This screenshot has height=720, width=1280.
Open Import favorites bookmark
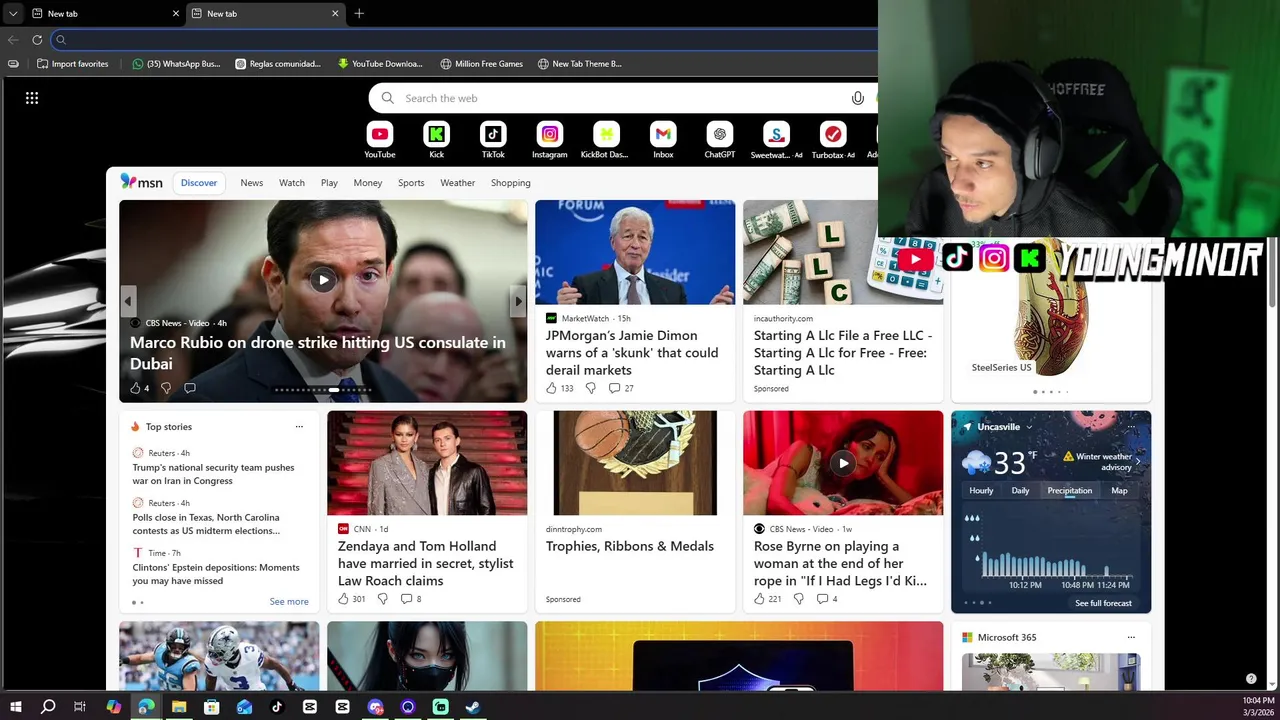(x=72, y=64)
